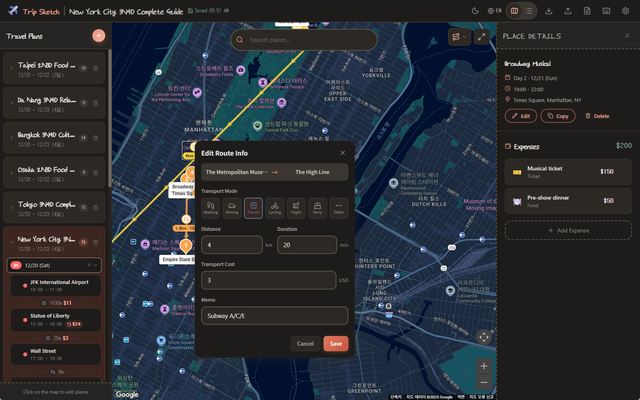The height and width of the screenshot is (400, 640).
Task: Open the EN language menu
Action: (x=495, y=11)
